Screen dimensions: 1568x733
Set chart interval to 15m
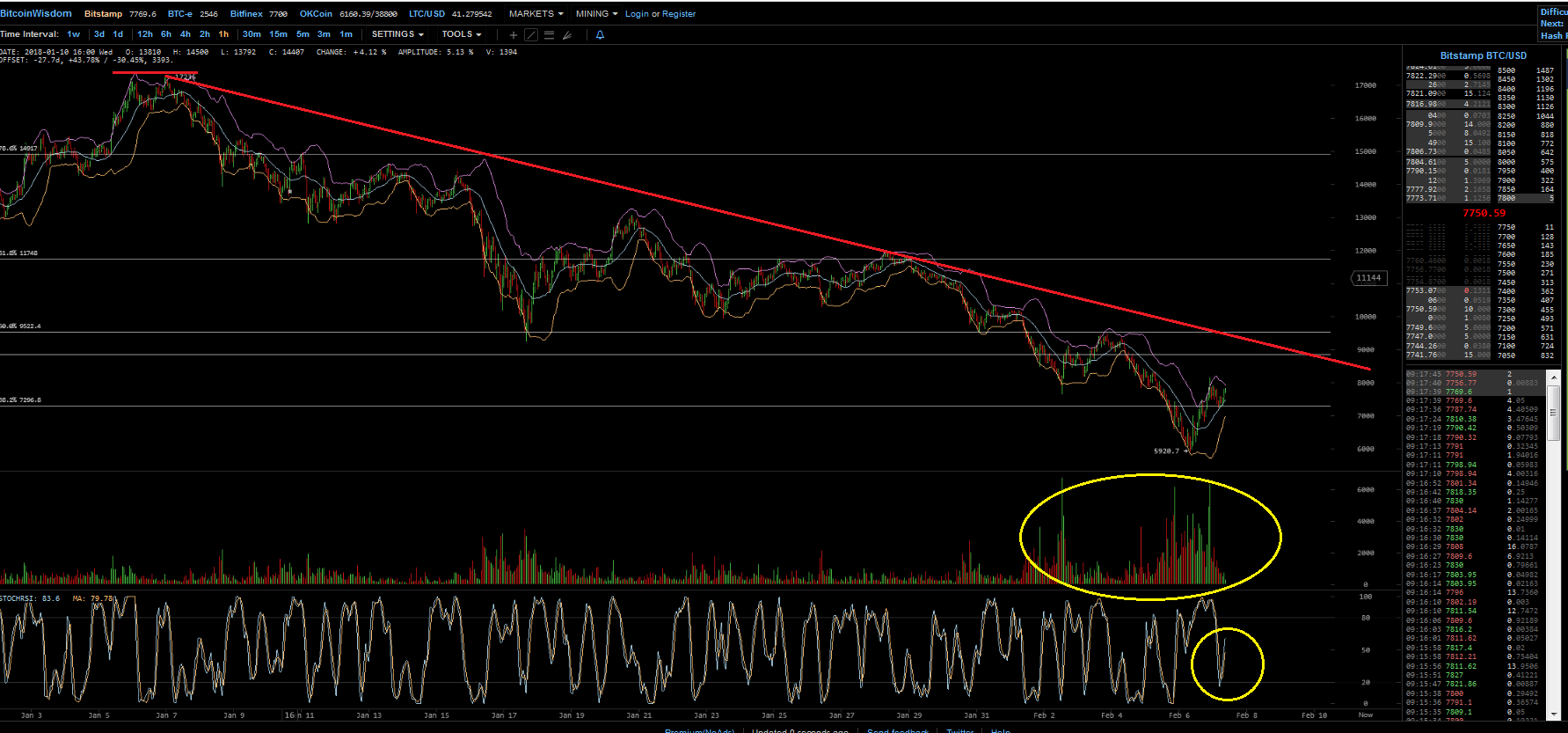(278, 34)
